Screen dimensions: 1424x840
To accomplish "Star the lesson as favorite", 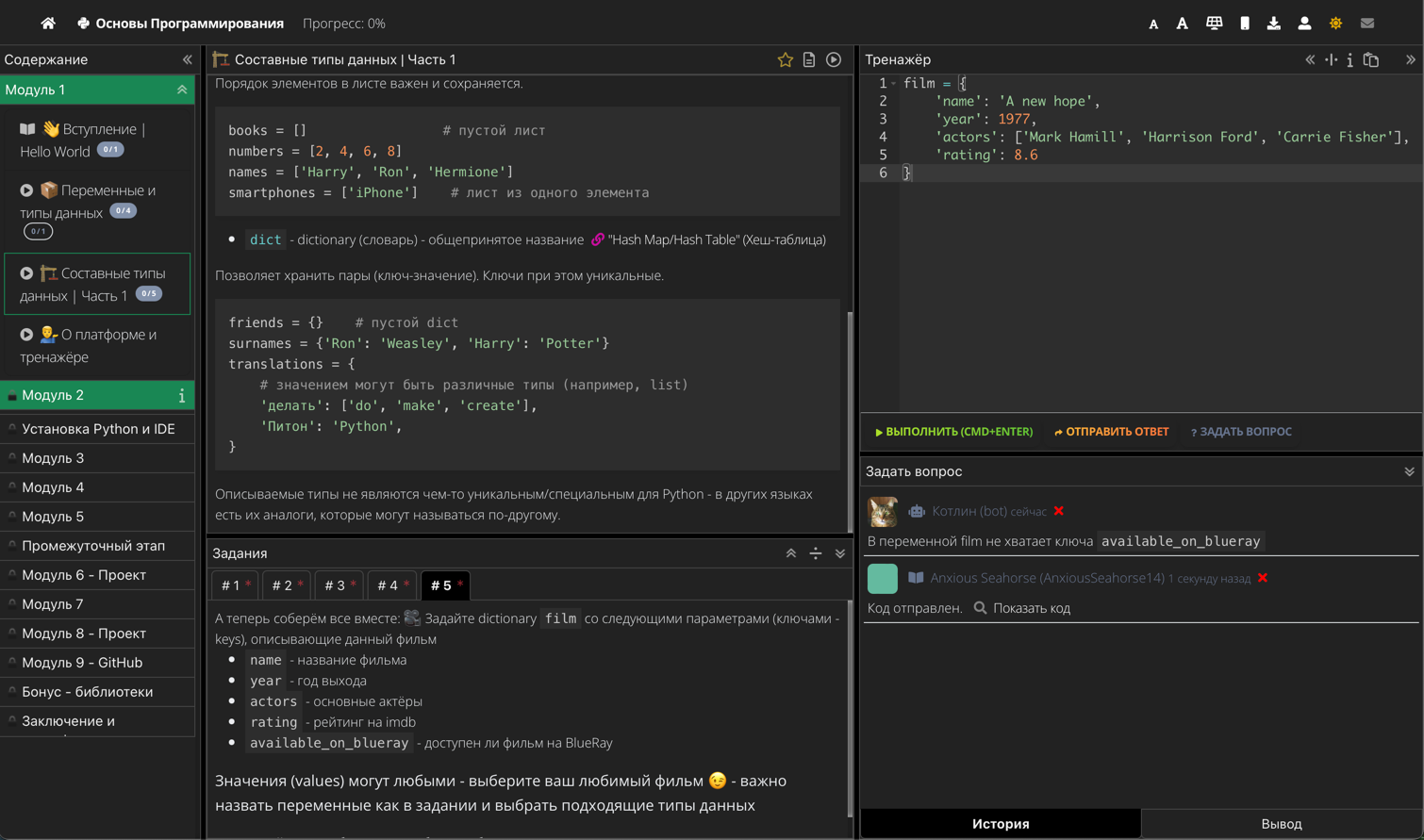I will [785, 59].
